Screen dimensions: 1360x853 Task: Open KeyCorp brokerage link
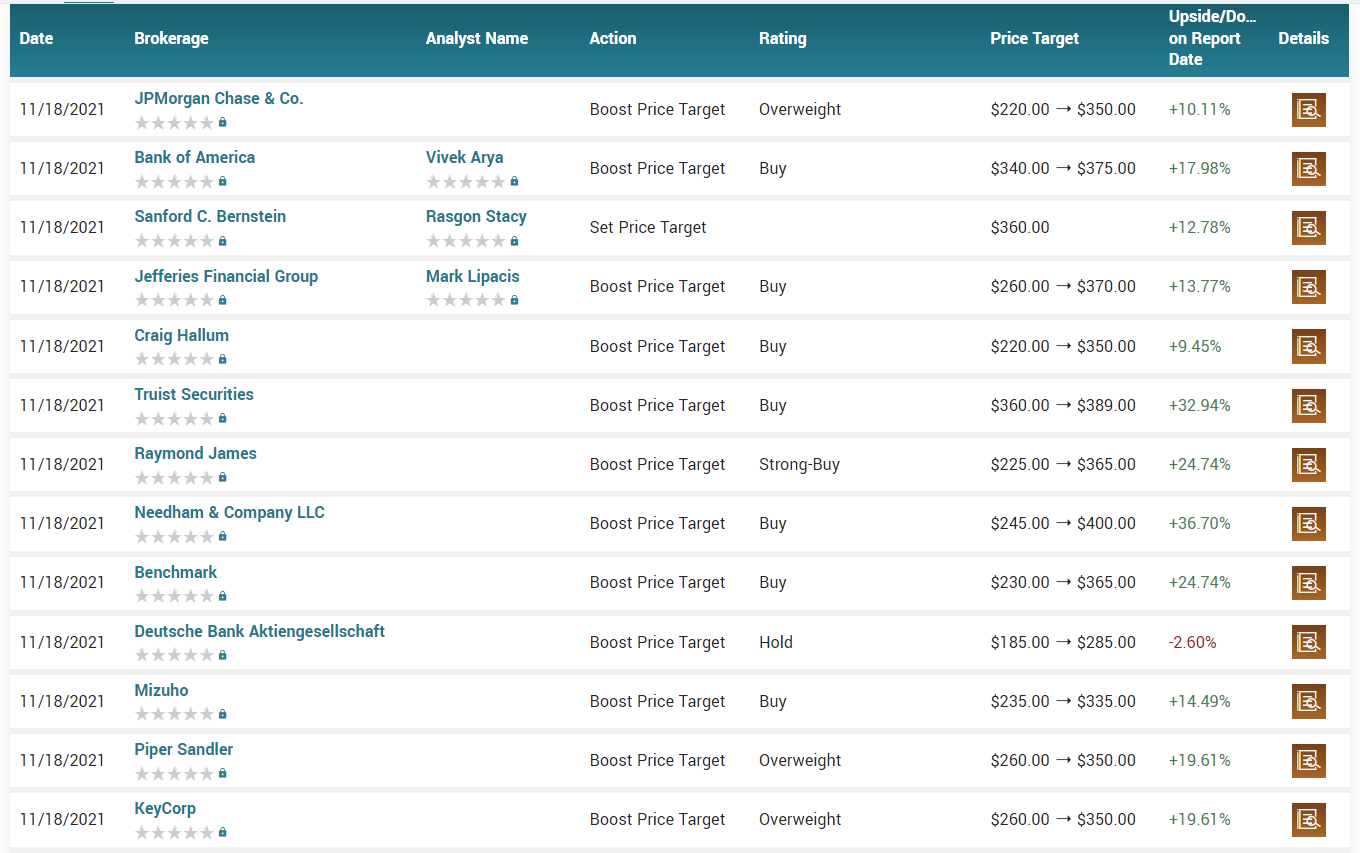[x=165, y=808]
